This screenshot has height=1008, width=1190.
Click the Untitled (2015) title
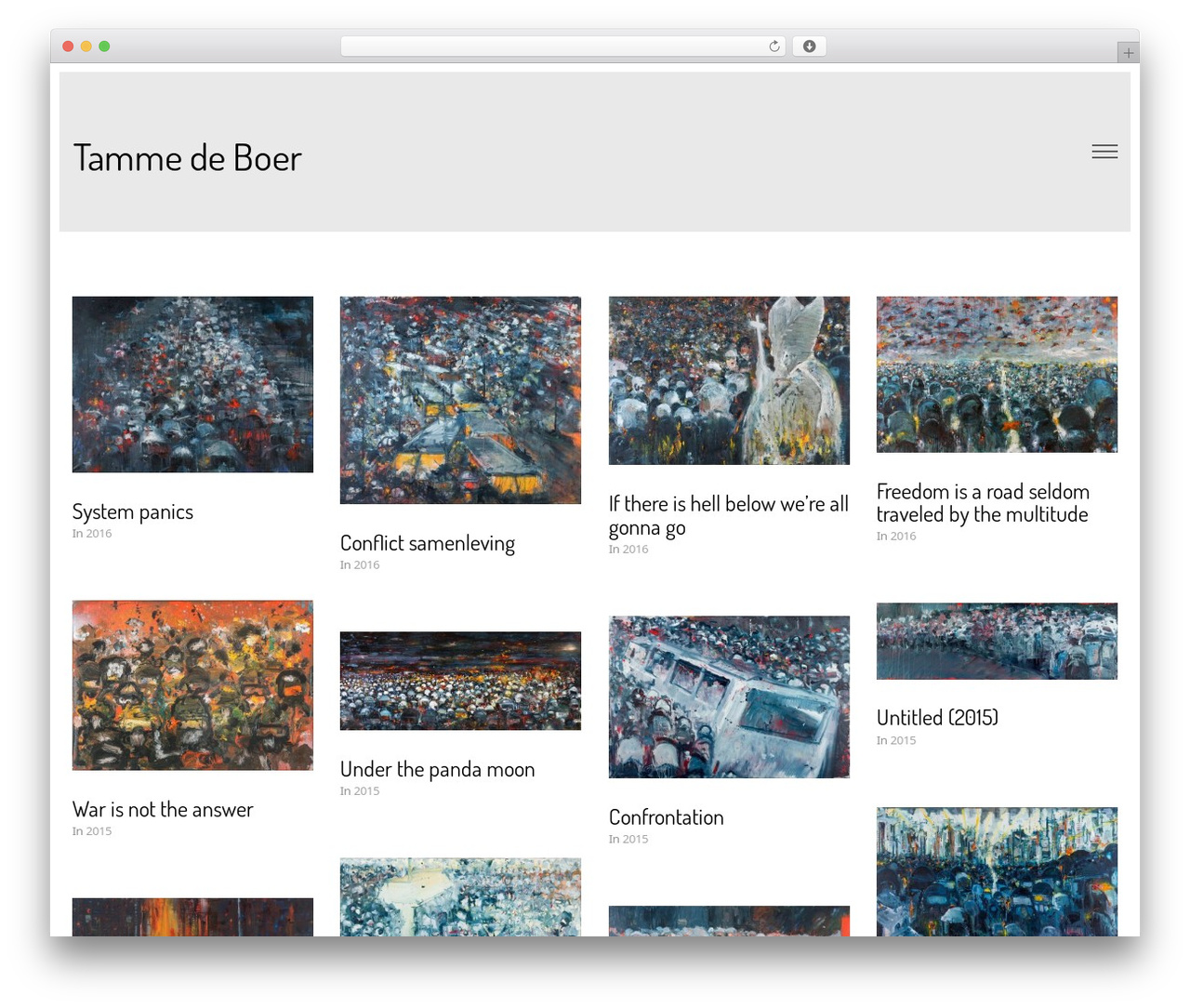[937, 718]
